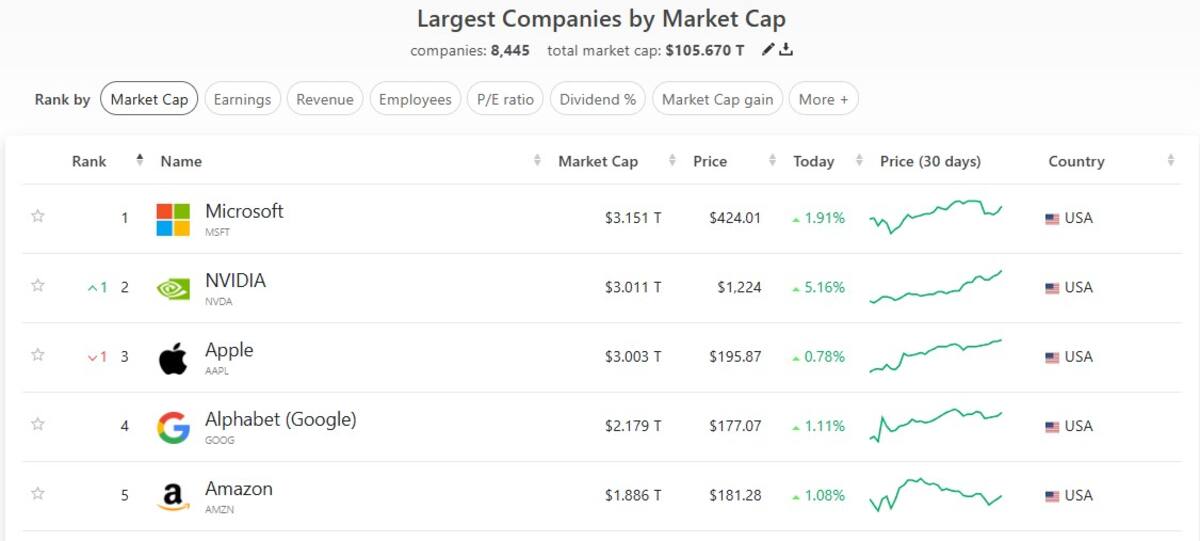
Task: Click the Google logo icon
Action: (173, 427)
